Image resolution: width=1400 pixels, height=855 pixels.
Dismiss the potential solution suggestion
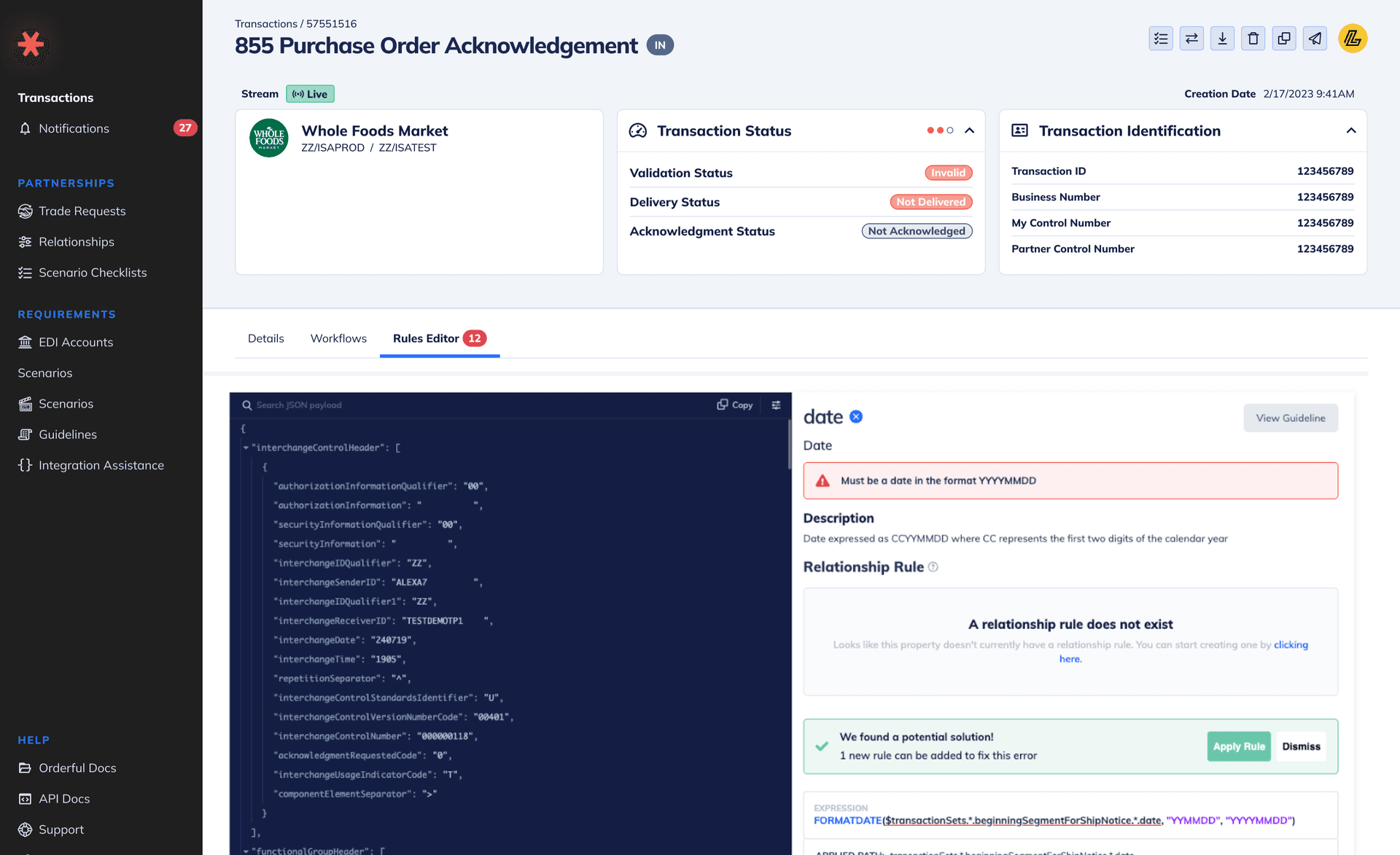(x=1301, y=746)
